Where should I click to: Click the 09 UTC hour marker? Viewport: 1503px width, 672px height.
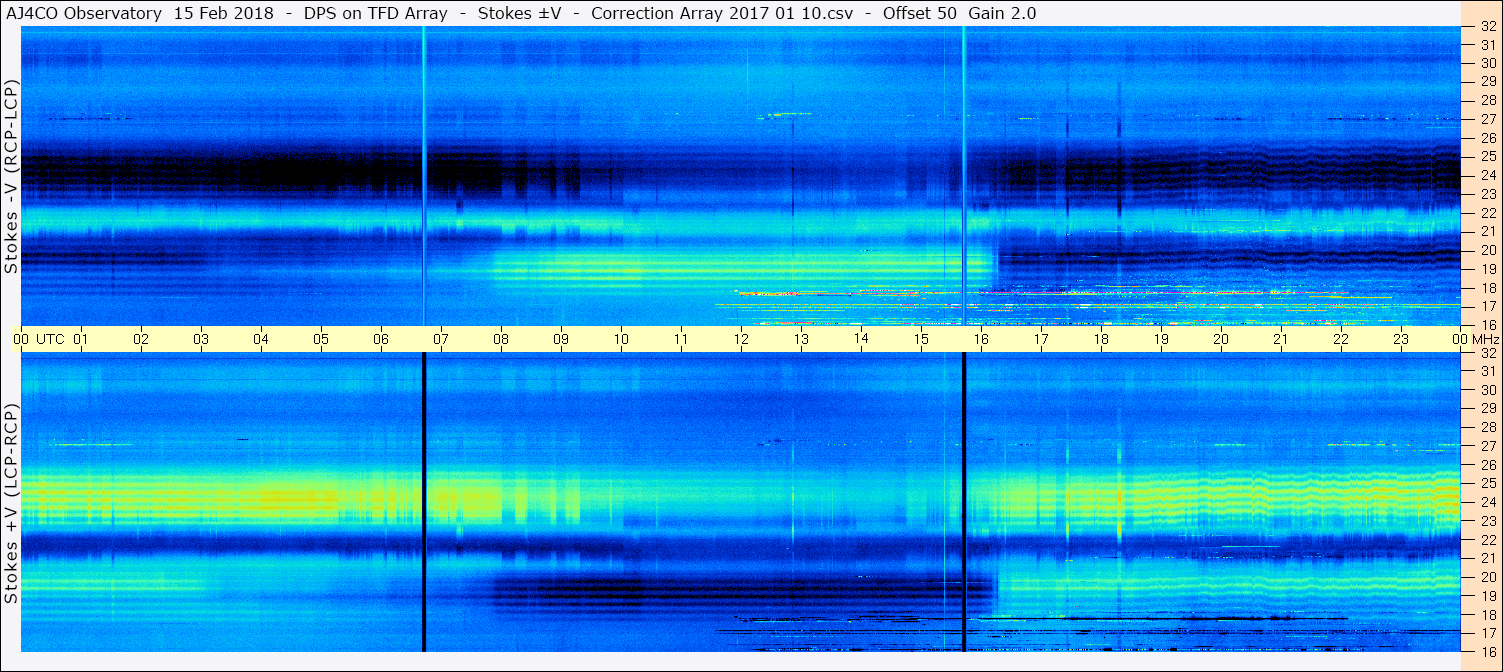click(x=561, y=339)
